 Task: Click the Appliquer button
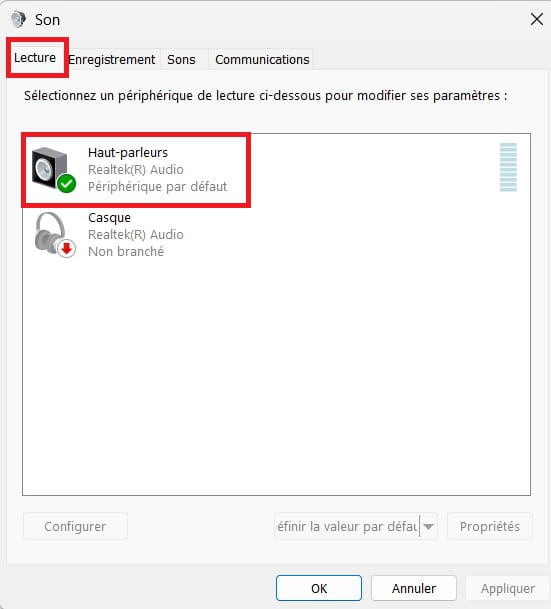point(508,588)
